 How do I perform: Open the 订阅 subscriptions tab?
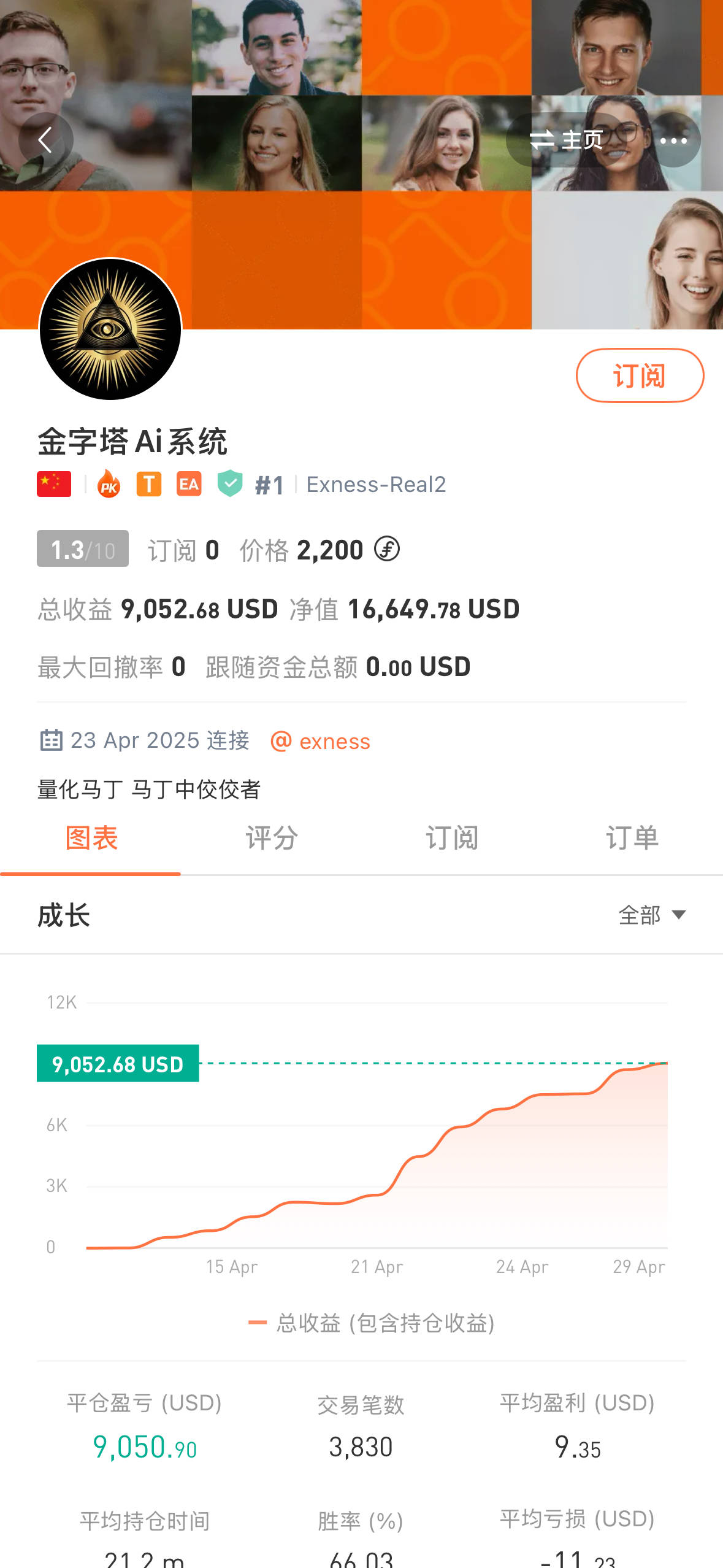pyautogui.click(x=452, y=838)
